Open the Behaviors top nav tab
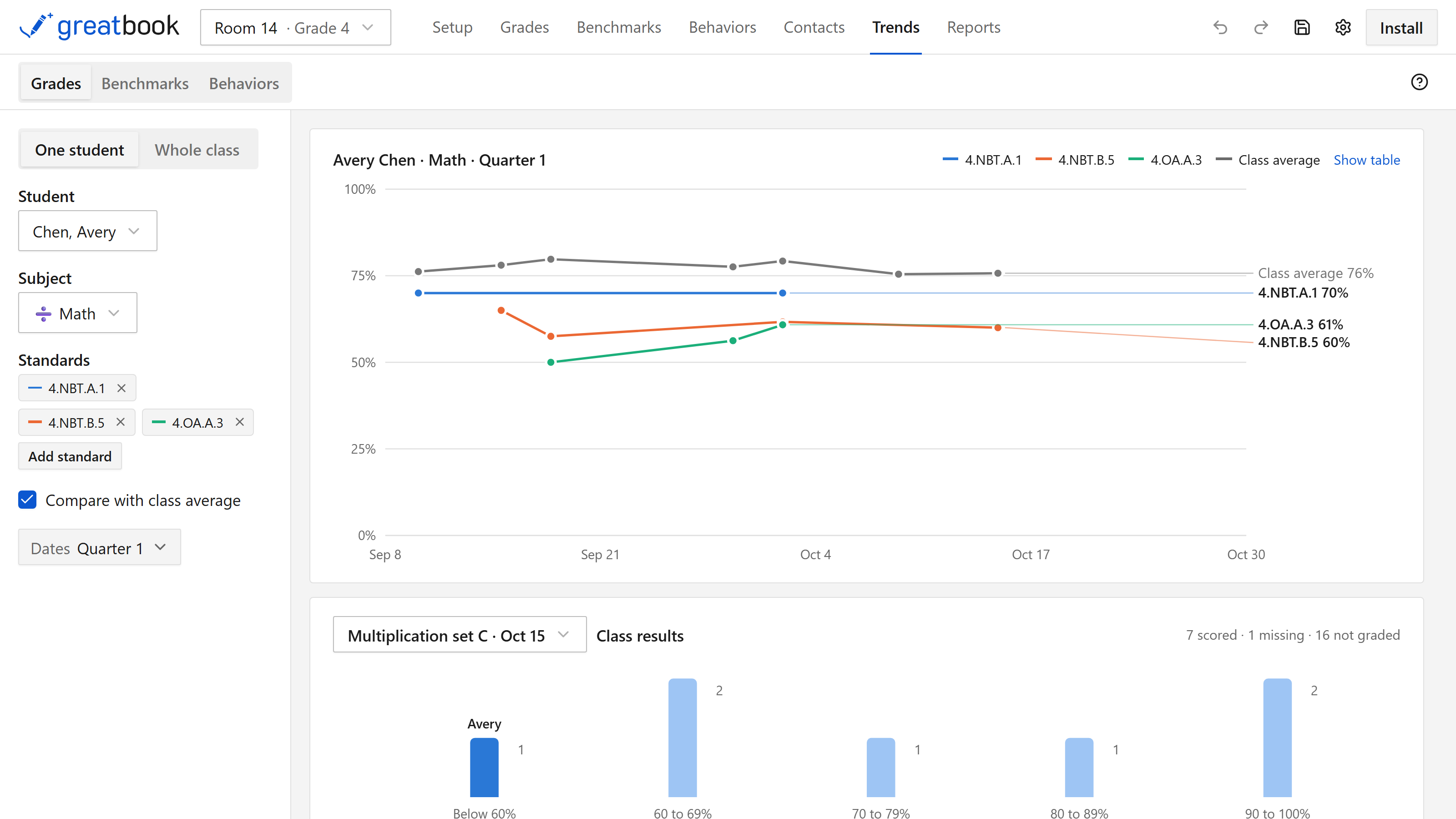The height and width of the screenshot is (819, 1456). pos(722,27)
